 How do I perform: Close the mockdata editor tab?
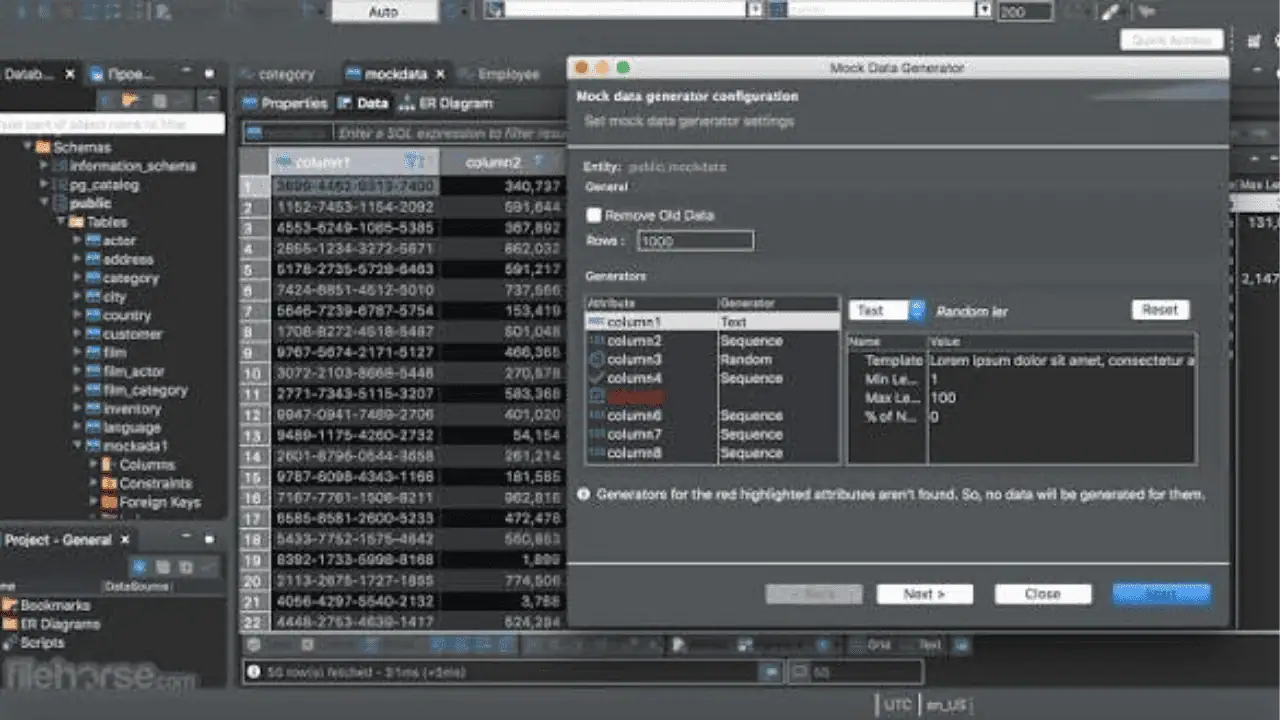pos(440,74)
